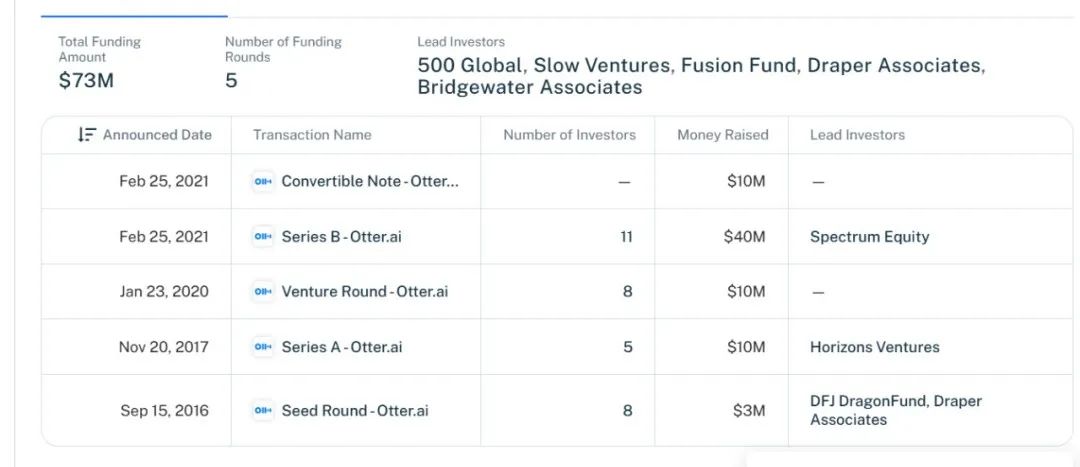Open the Spectrum Equity investor link
This screenshot has width=1080, height=467.
(869, 237)
